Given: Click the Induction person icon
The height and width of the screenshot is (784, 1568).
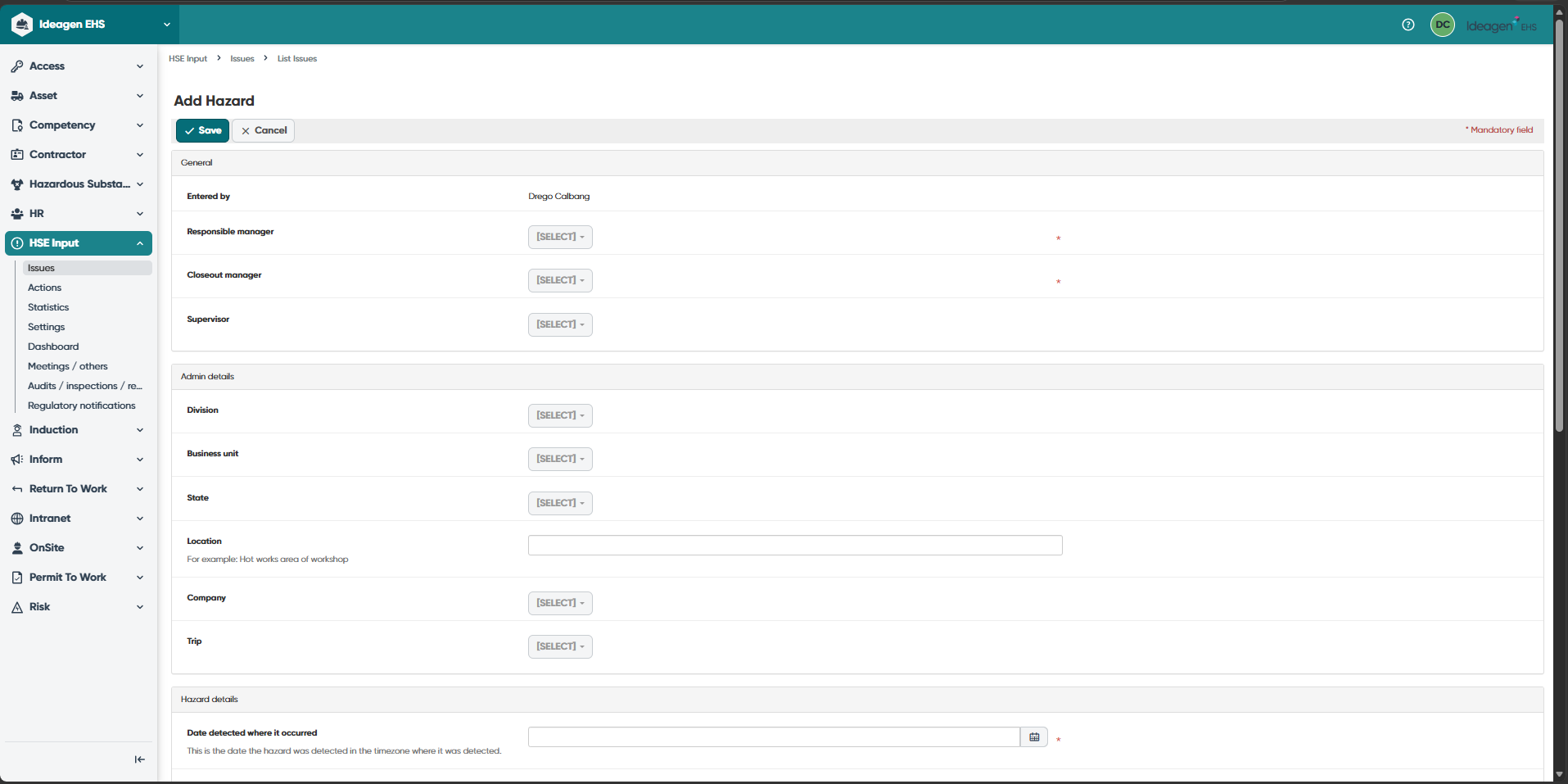Looking at the screenshot, I should (17, 430).
